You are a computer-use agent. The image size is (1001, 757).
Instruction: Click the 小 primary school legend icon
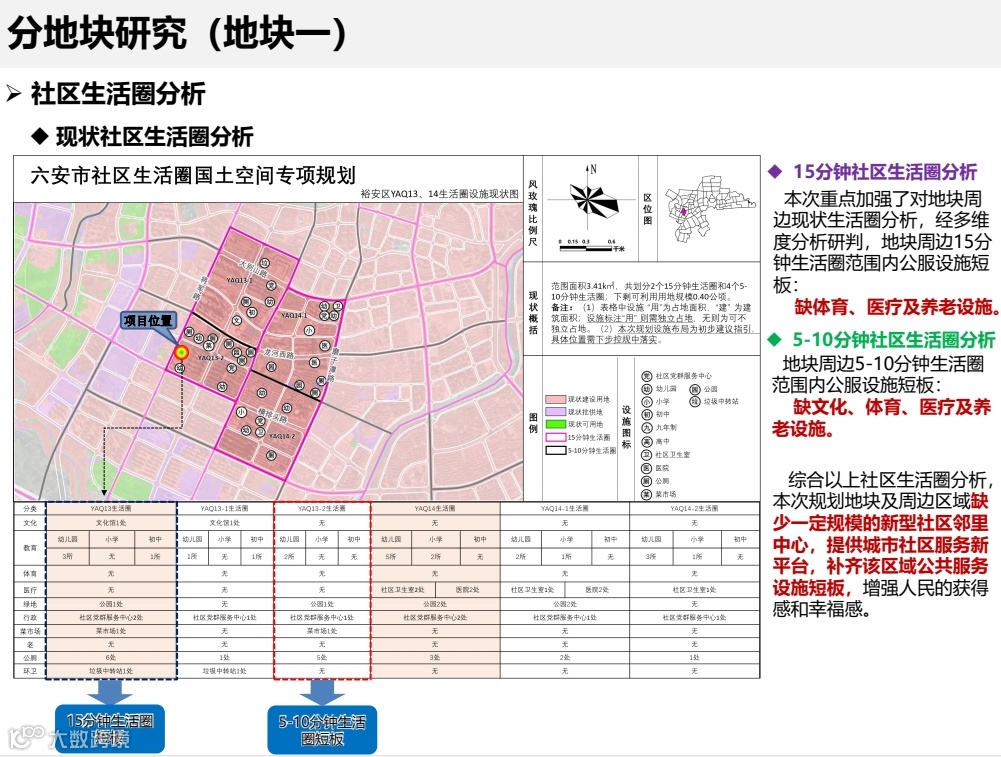pyautogui.click(x=647, y=401)
